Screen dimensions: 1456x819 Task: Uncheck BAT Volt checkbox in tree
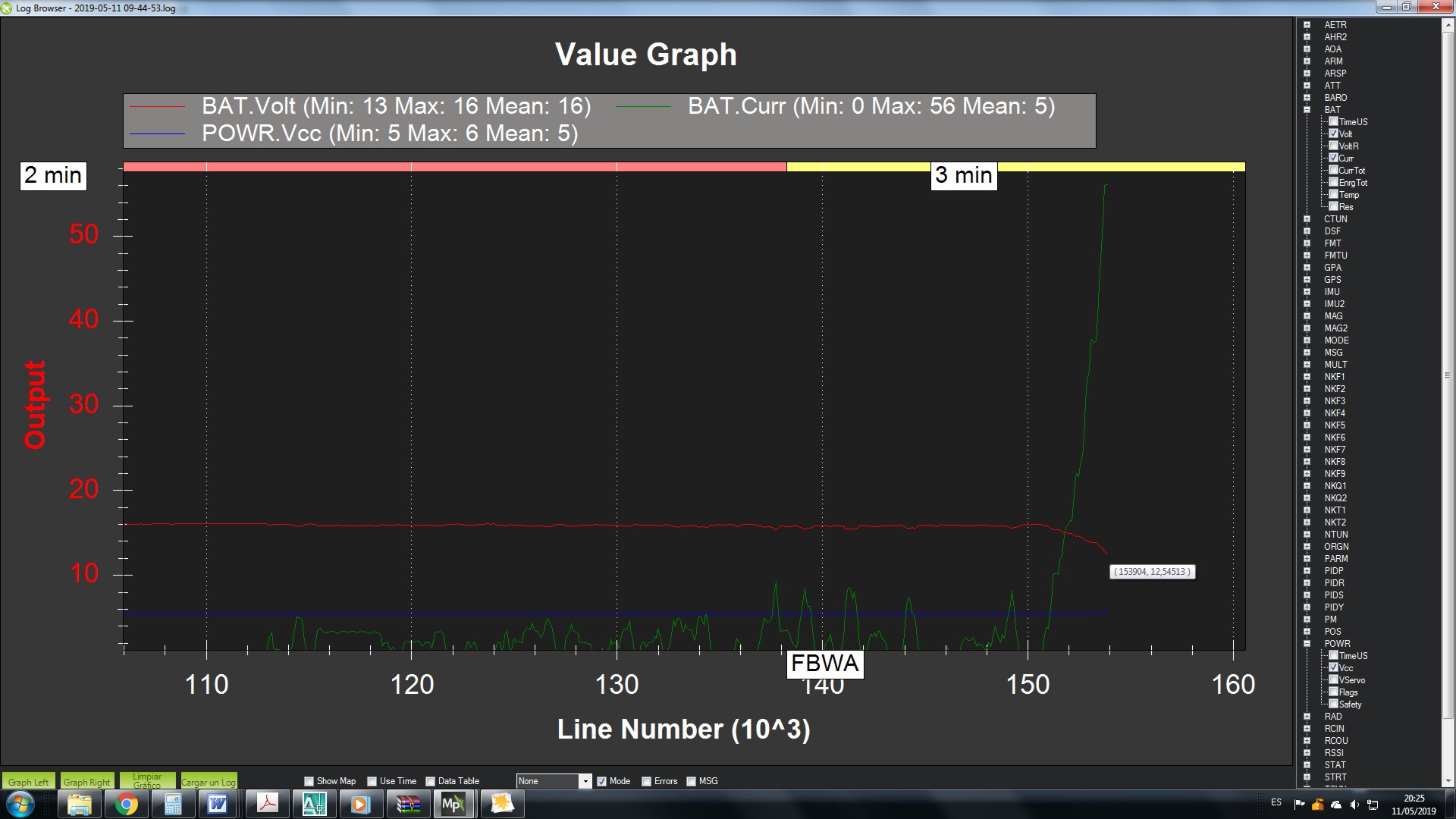click(1334, 133)
